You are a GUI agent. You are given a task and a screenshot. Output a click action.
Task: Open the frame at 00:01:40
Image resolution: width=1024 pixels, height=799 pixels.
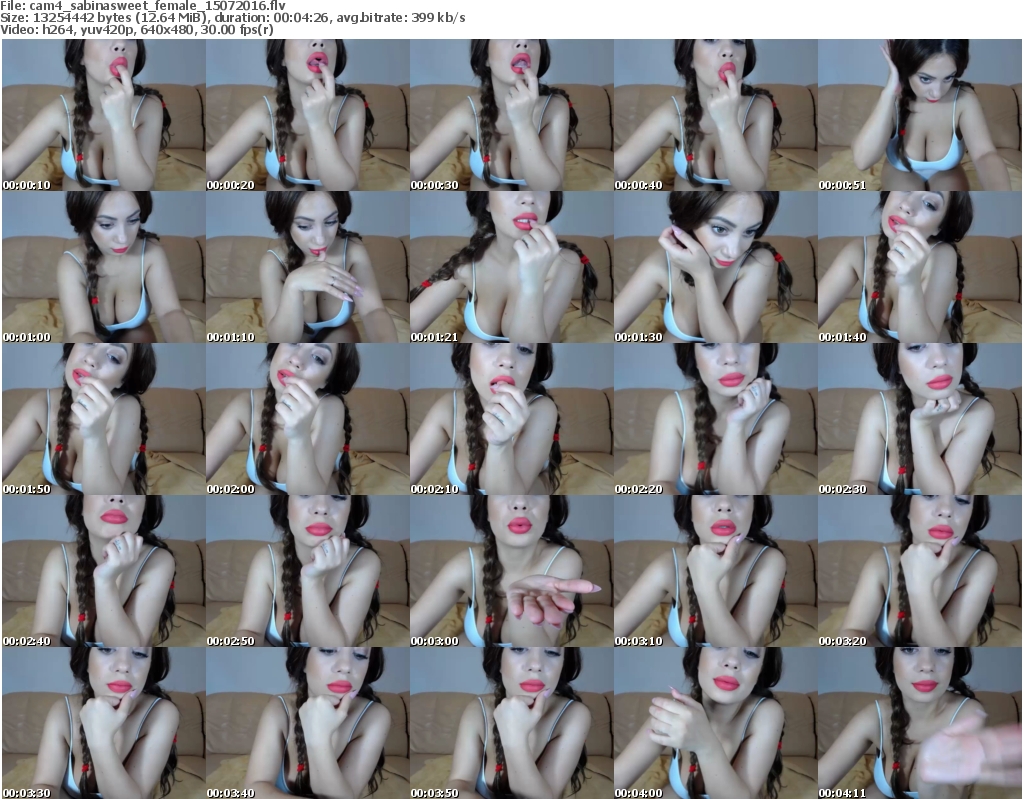(x=920, y=267)
